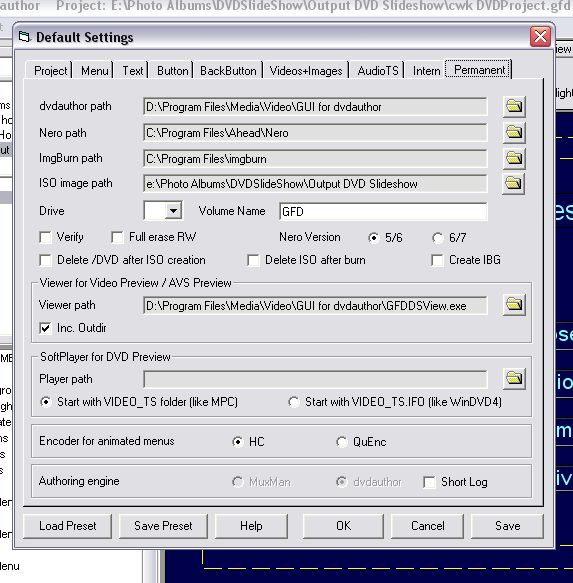Click the Load Preset button

pyautogui.click(x=67, y=526)
